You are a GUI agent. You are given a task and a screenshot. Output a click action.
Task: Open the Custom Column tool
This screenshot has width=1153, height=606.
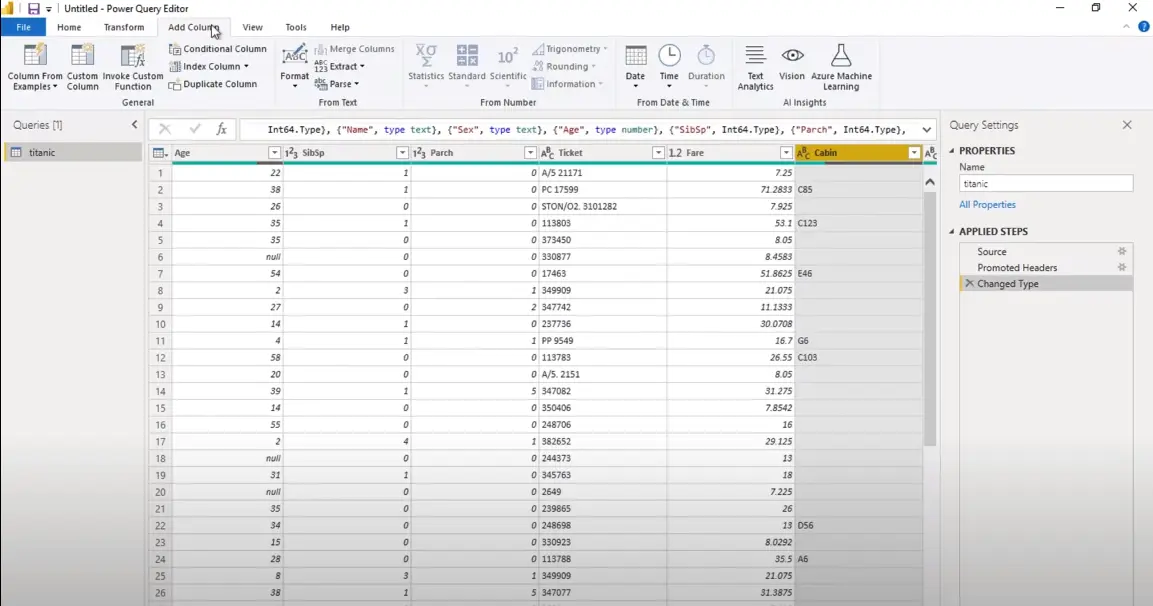[82, 58]
